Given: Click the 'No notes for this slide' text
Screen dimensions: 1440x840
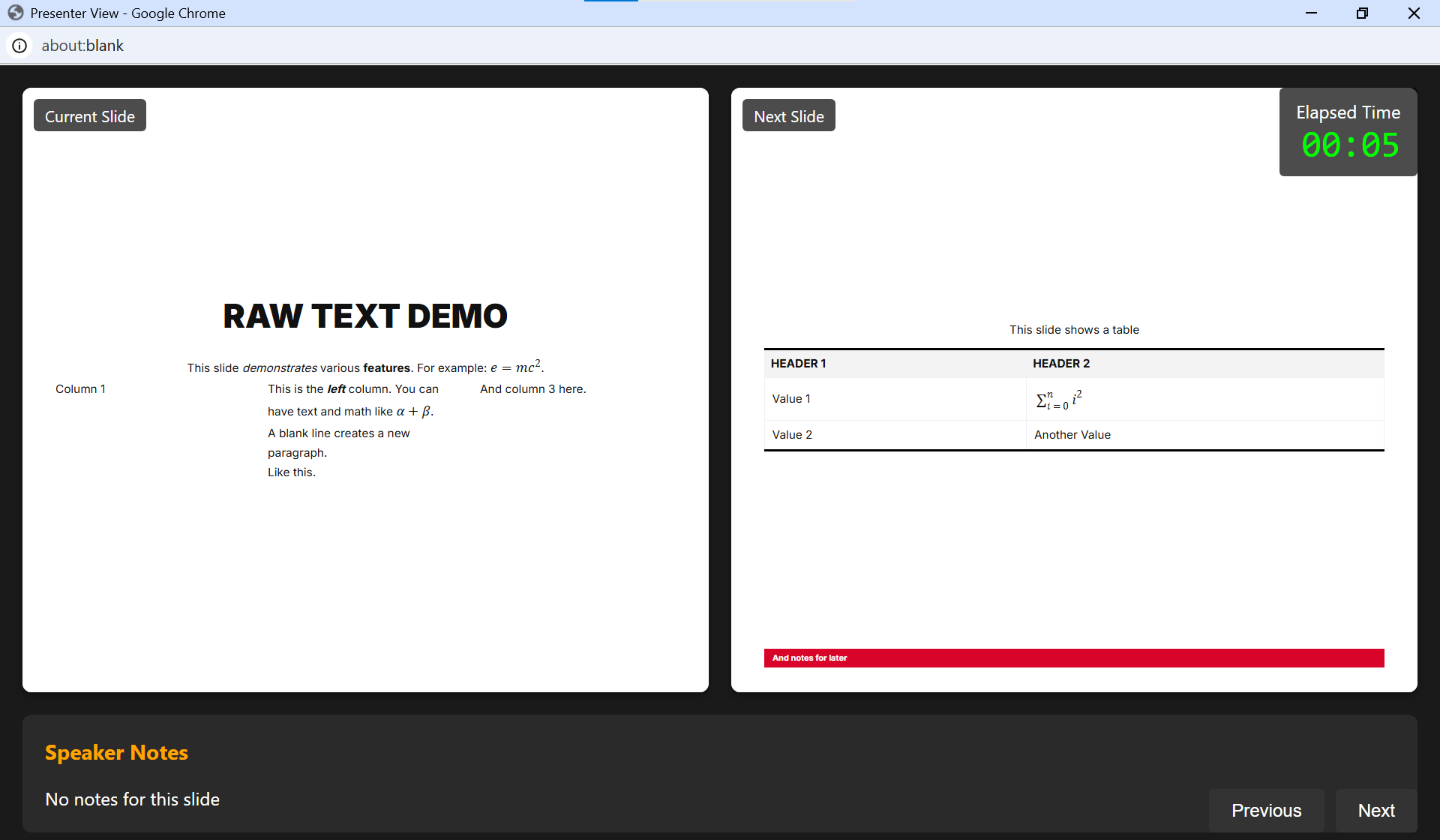Looking at the screenshot, I should tap(132, 799).
